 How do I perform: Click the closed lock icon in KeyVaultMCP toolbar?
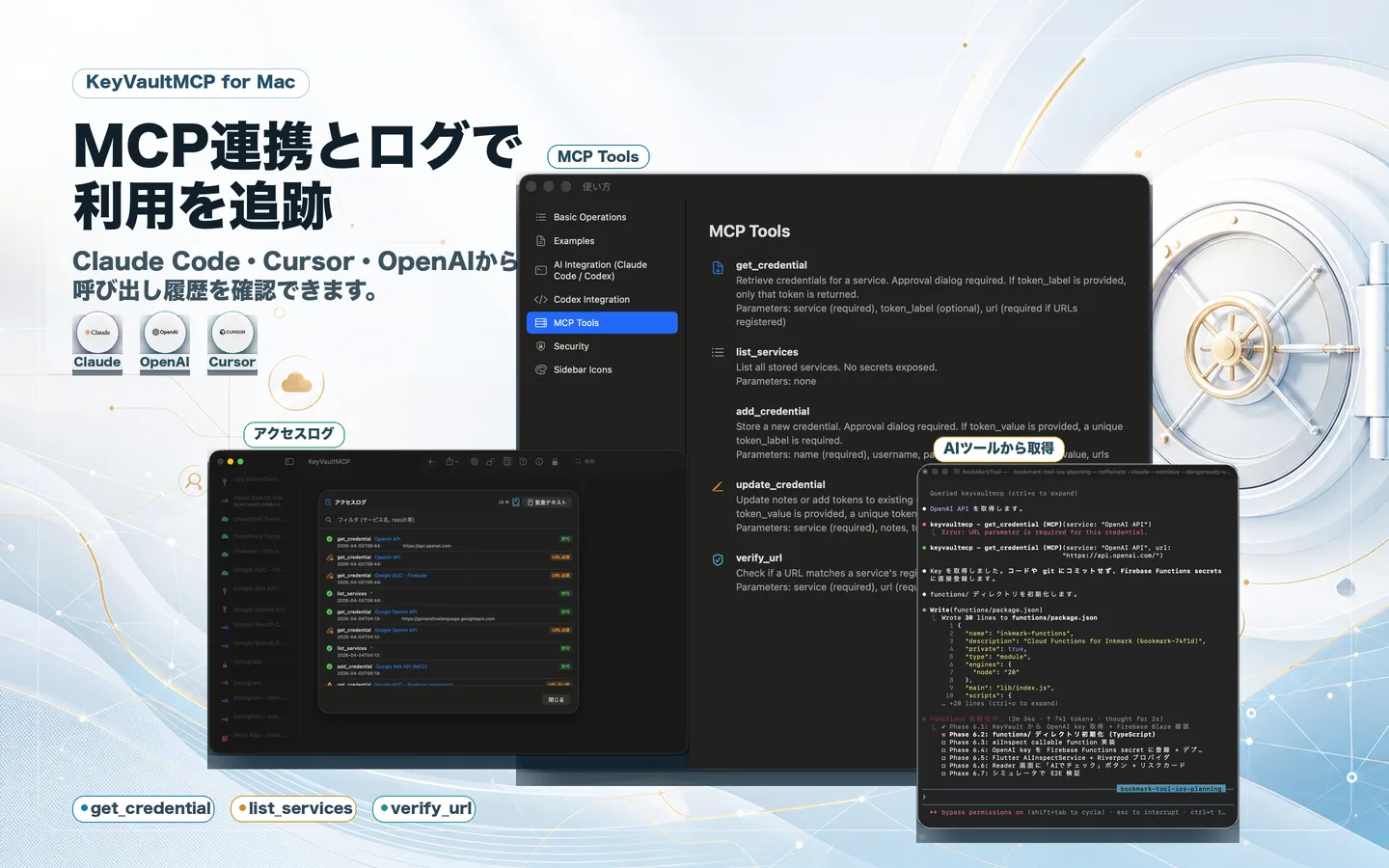(x=555, y=462)
